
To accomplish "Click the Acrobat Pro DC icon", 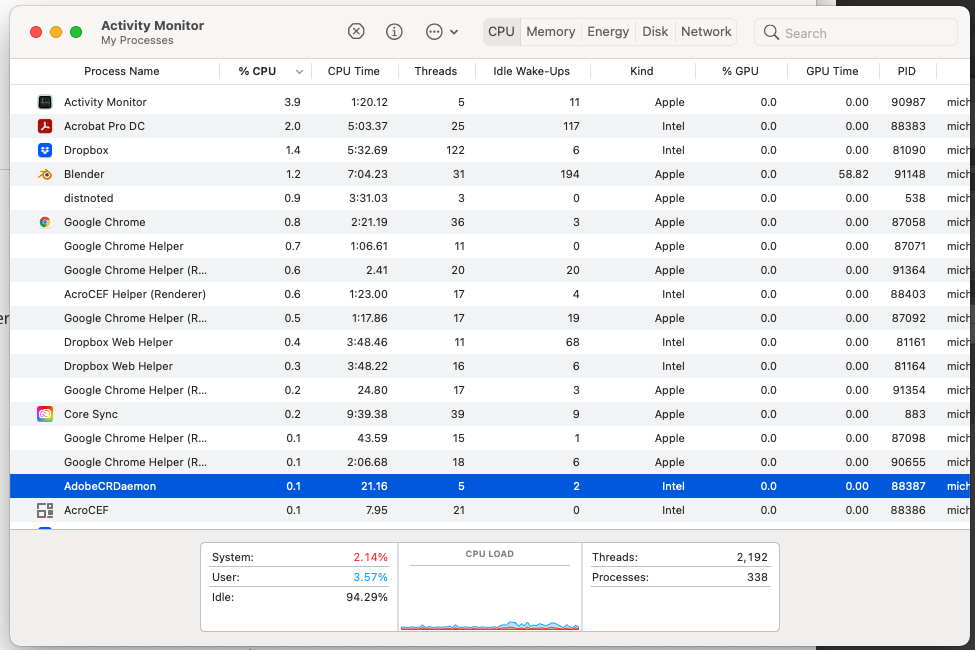I will [x=45, y=126].
